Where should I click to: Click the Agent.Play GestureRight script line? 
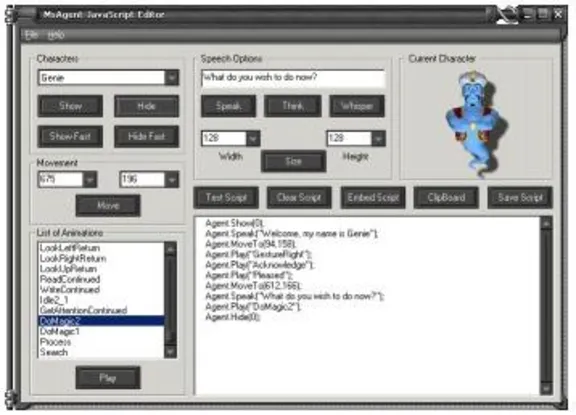coord(258,254)
